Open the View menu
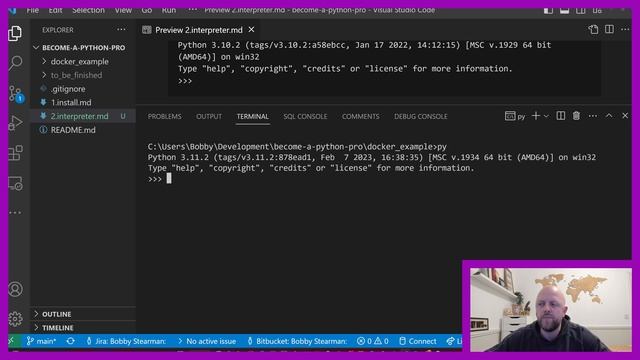Viewport: 640px width, 360px height. [123, 10]
